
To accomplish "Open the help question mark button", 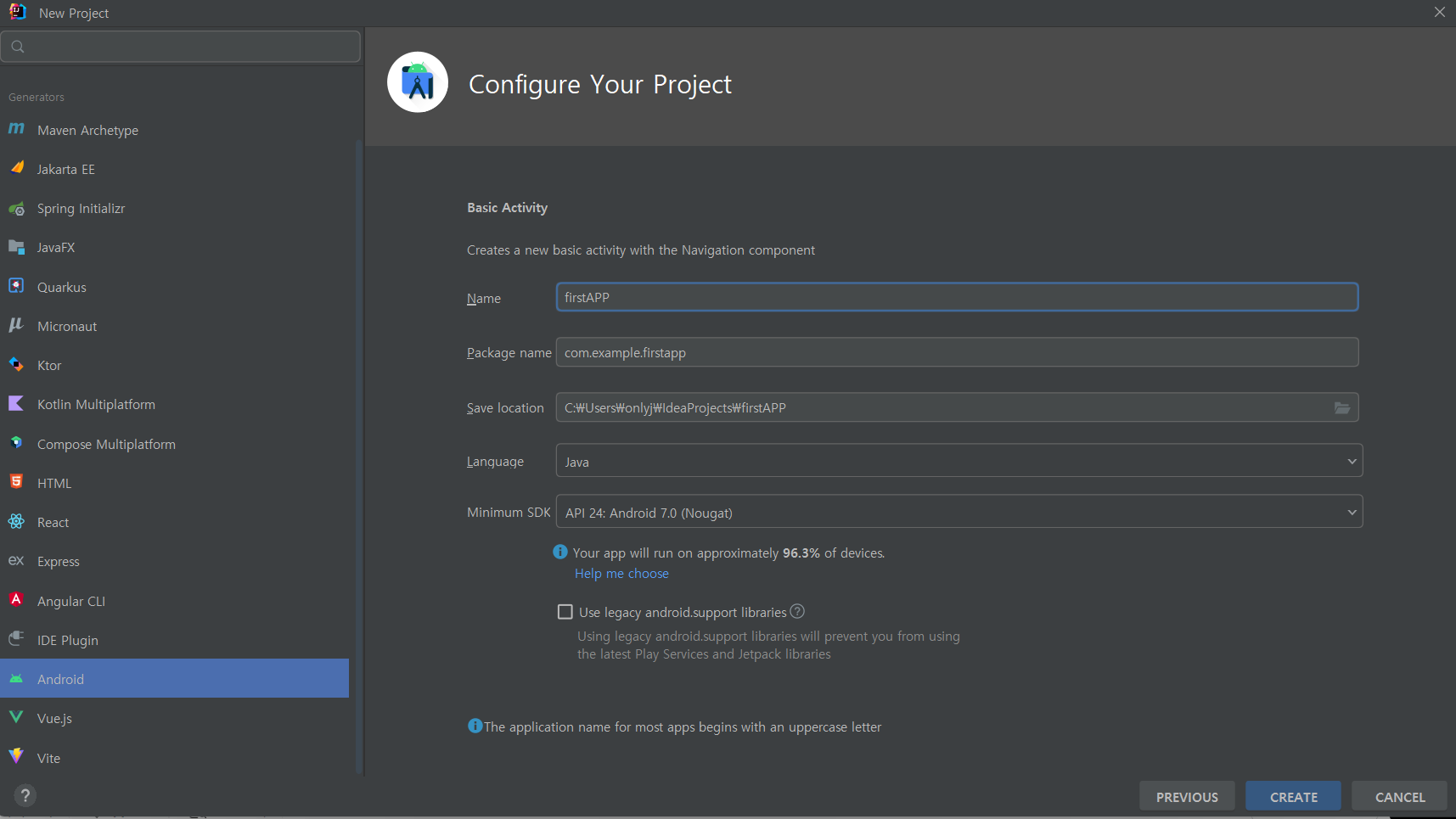I will tap(25, 795).
